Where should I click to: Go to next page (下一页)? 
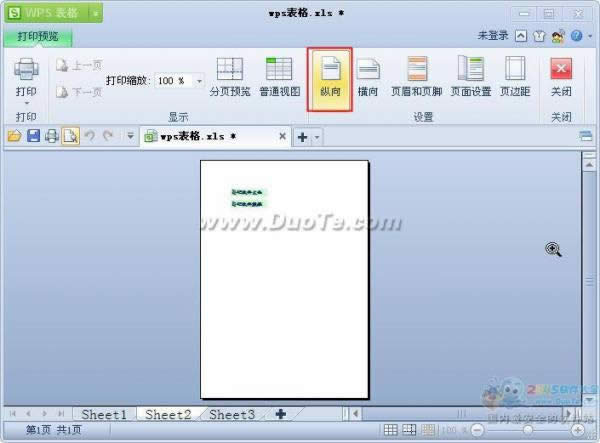[79, 92]
